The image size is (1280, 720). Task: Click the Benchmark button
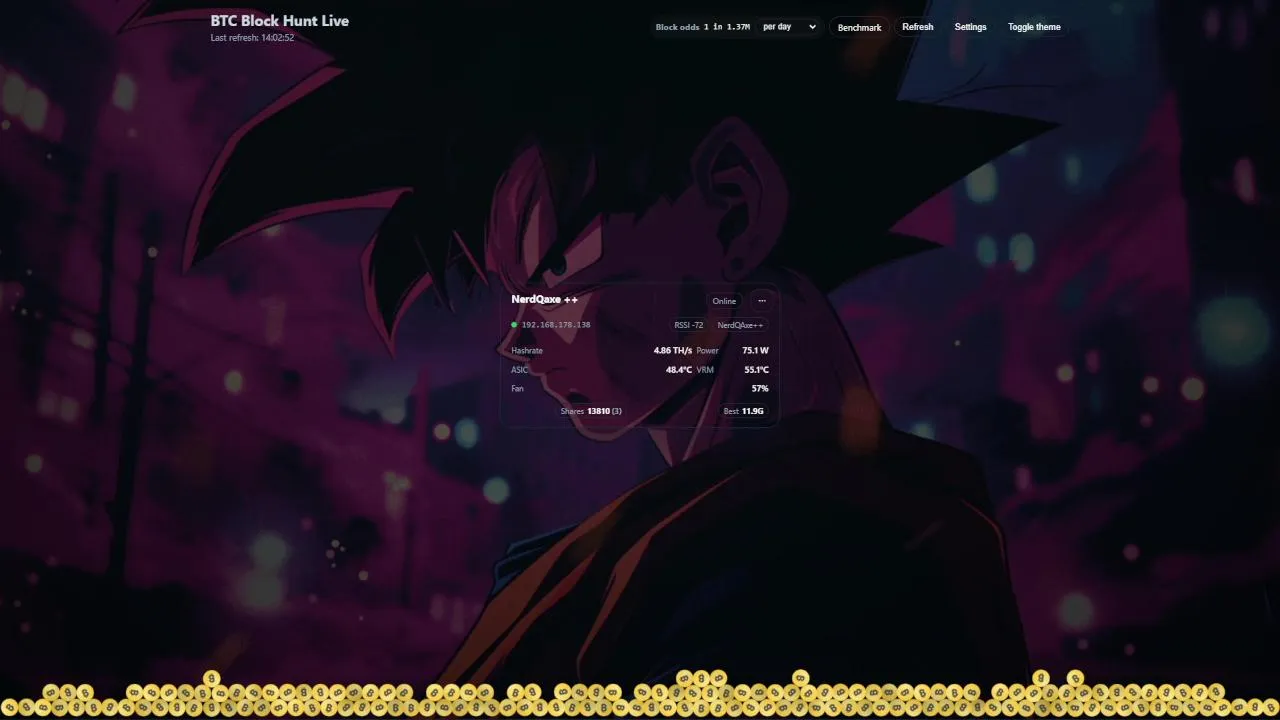click(859, 27)
